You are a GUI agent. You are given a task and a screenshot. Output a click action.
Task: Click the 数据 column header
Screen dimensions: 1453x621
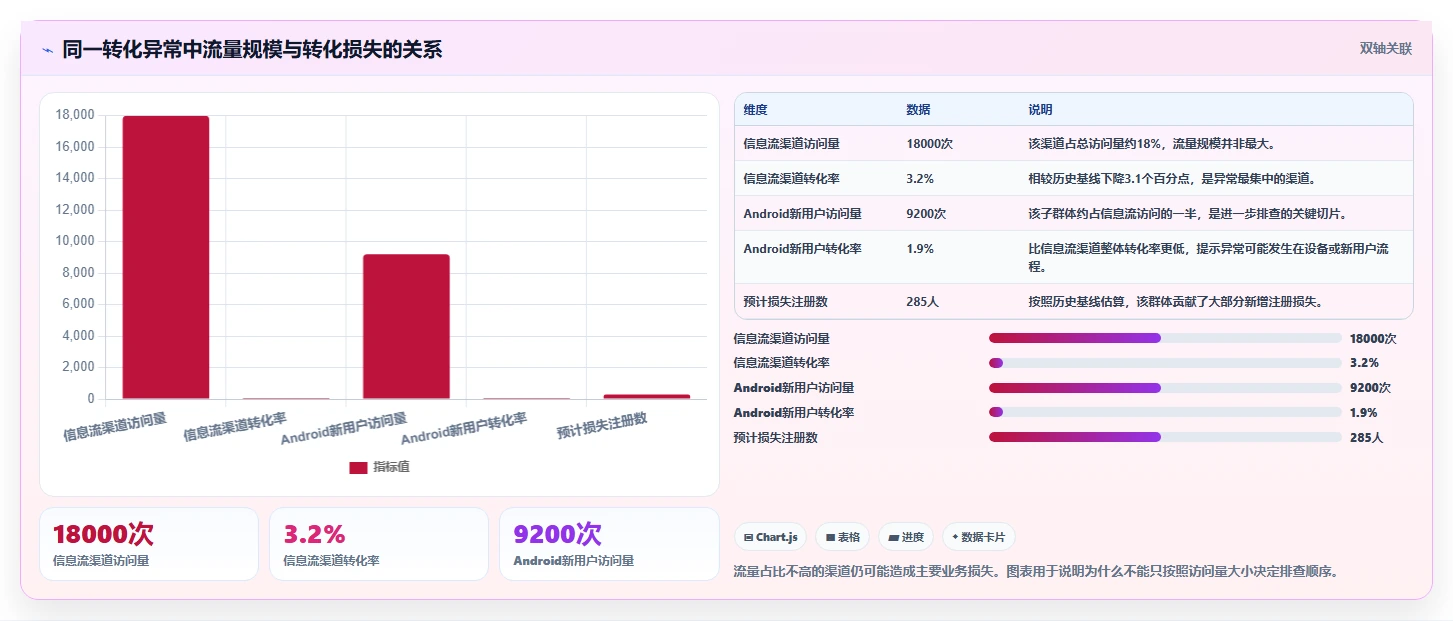[x=918, y=109]
